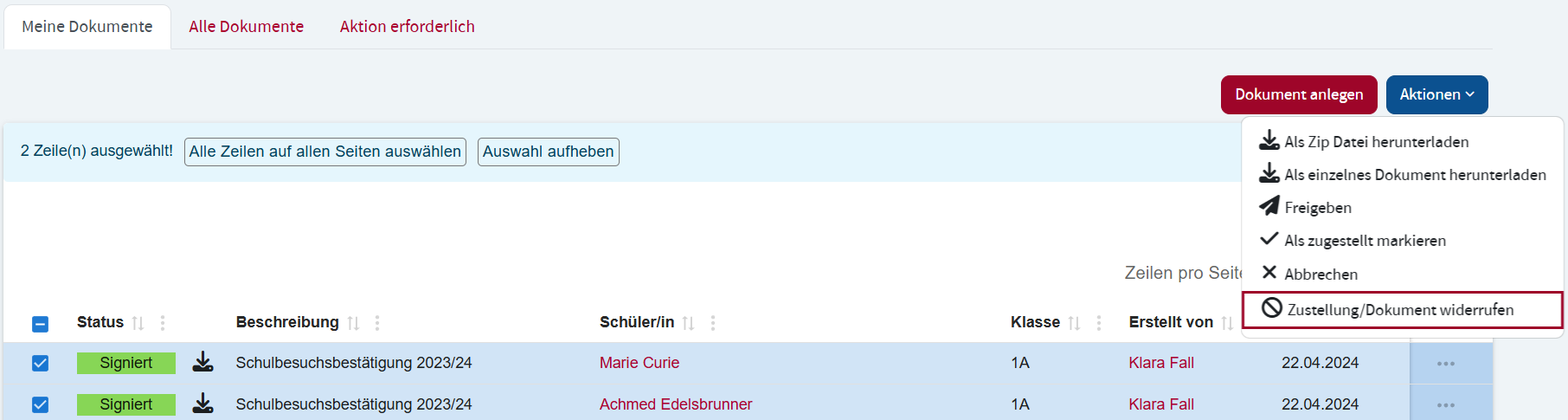Screen dimensions: 1568x420
Task: Sort by Schüler/in column arrows
Action: (x=688, y=323)
